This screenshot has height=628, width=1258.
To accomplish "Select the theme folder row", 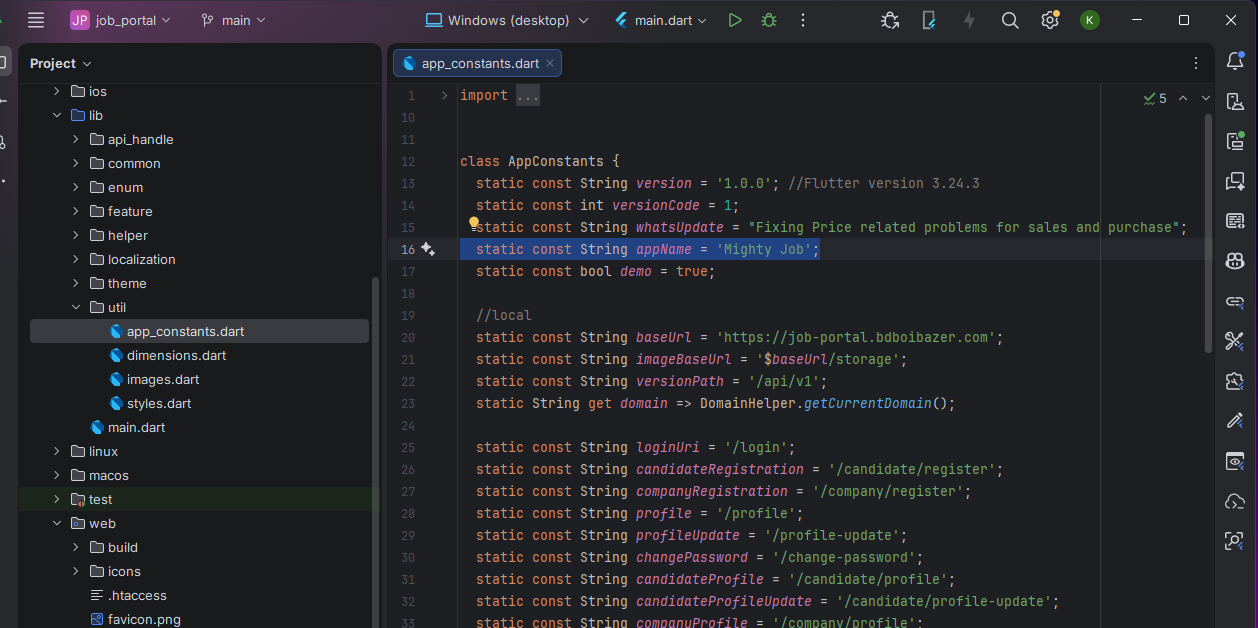I will (x=199, y=283).
